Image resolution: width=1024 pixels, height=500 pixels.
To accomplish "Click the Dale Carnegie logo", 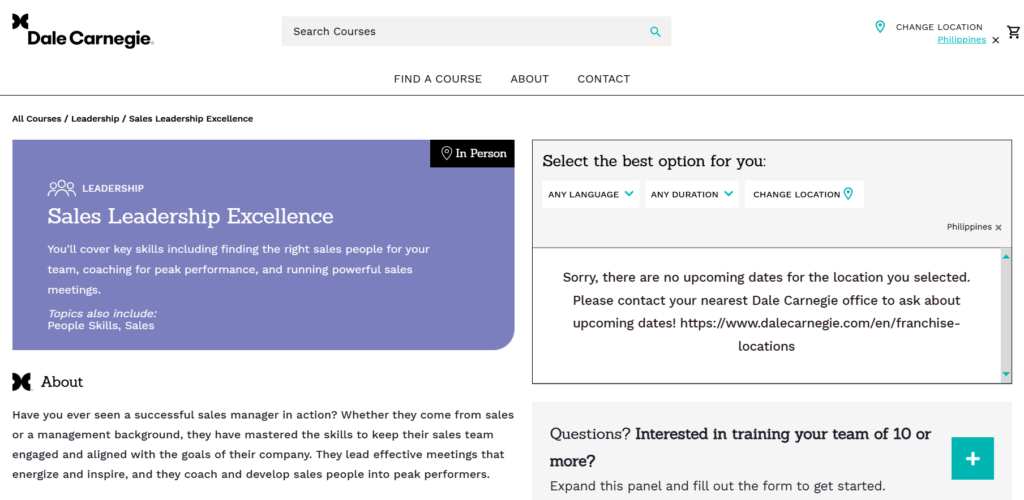I will pyautogui.click(x=83, y=31).
